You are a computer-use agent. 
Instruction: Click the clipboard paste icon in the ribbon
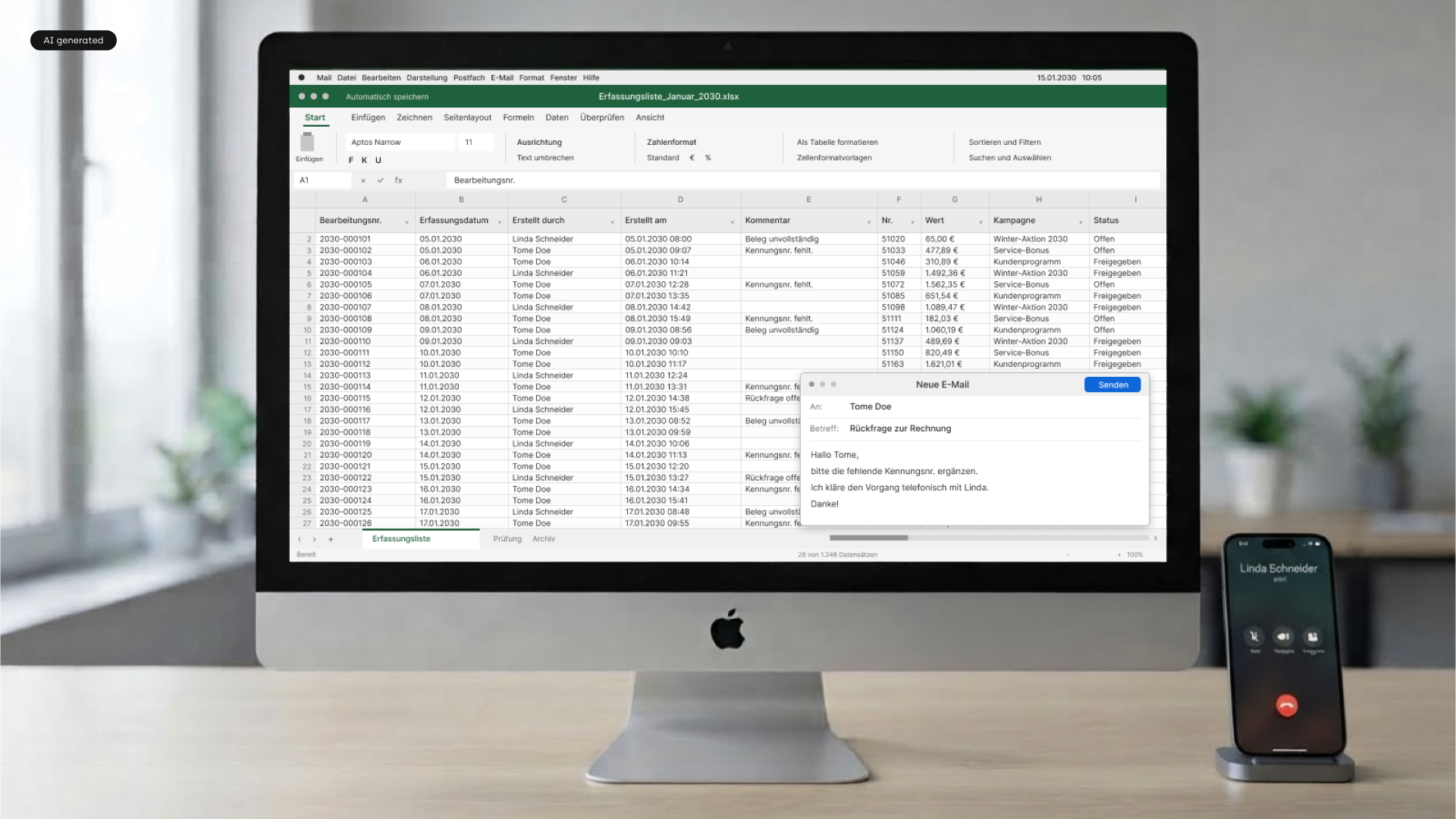[x=307, y=142]
